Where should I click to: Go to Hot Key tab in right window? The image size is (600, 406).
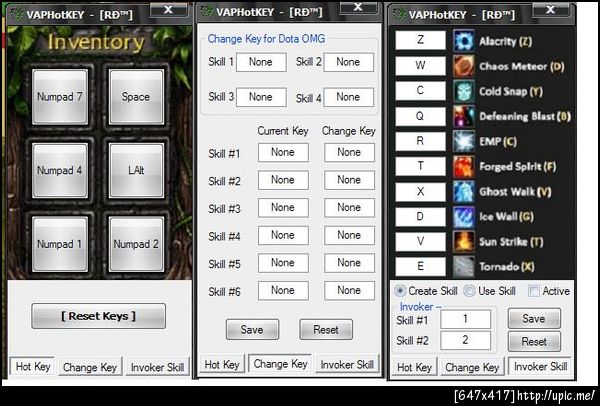pos(414,367)
